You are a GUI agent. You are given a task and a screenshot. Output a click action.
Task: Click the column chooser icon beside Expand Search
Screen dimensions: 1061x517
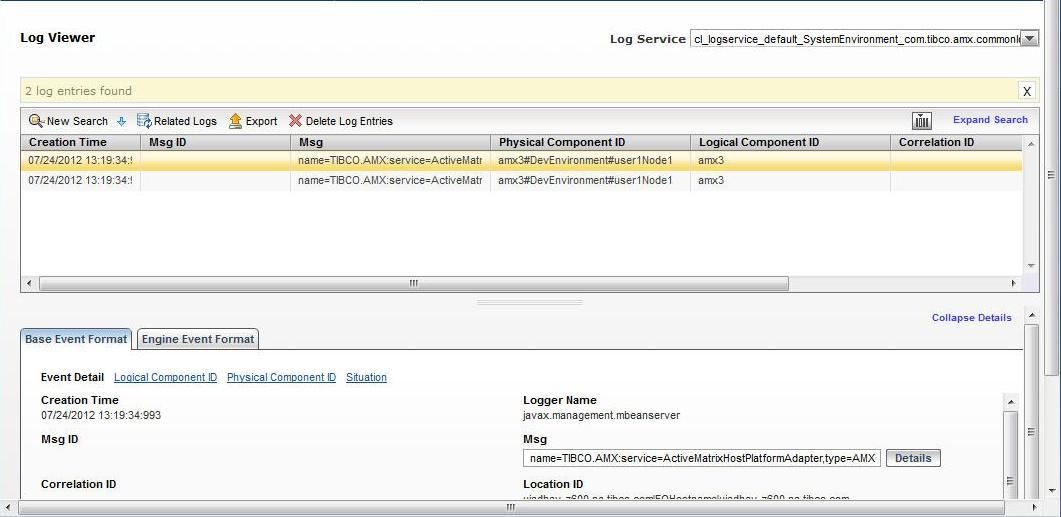click(922, 120)
